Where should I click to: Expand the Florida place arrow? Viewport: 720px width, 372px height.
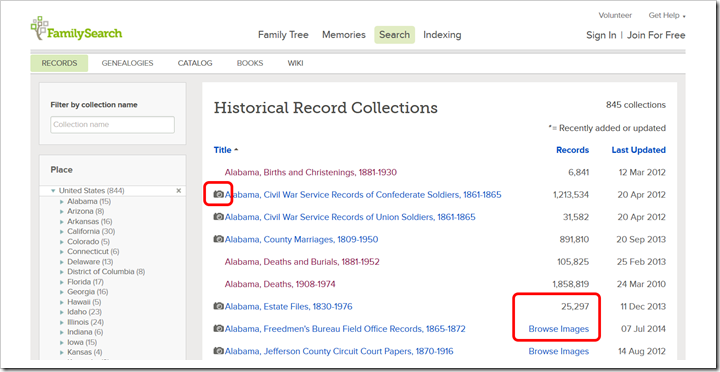coord(62,282)
